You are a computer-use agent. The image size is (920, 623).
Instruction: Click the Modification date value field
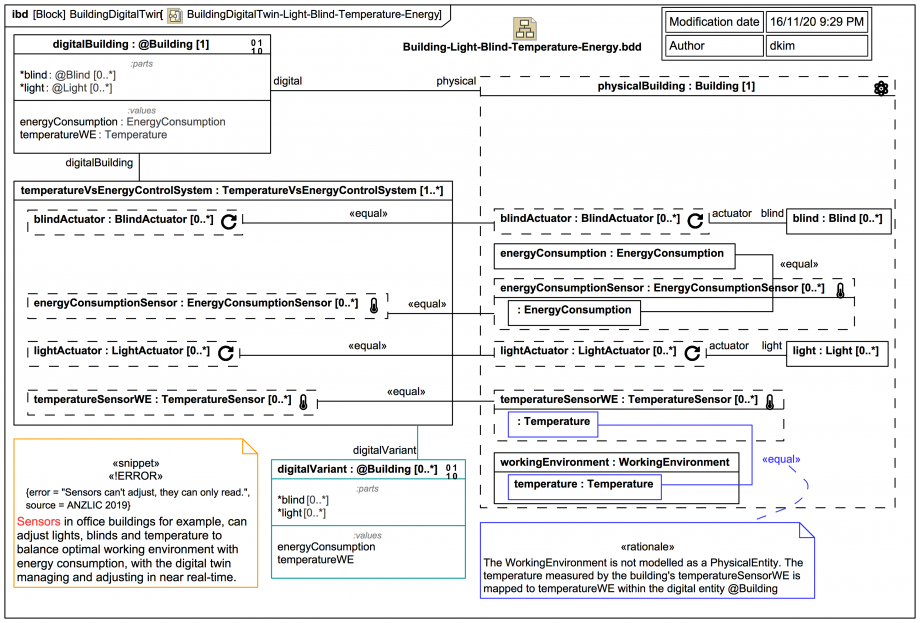[x=817, y=22]
